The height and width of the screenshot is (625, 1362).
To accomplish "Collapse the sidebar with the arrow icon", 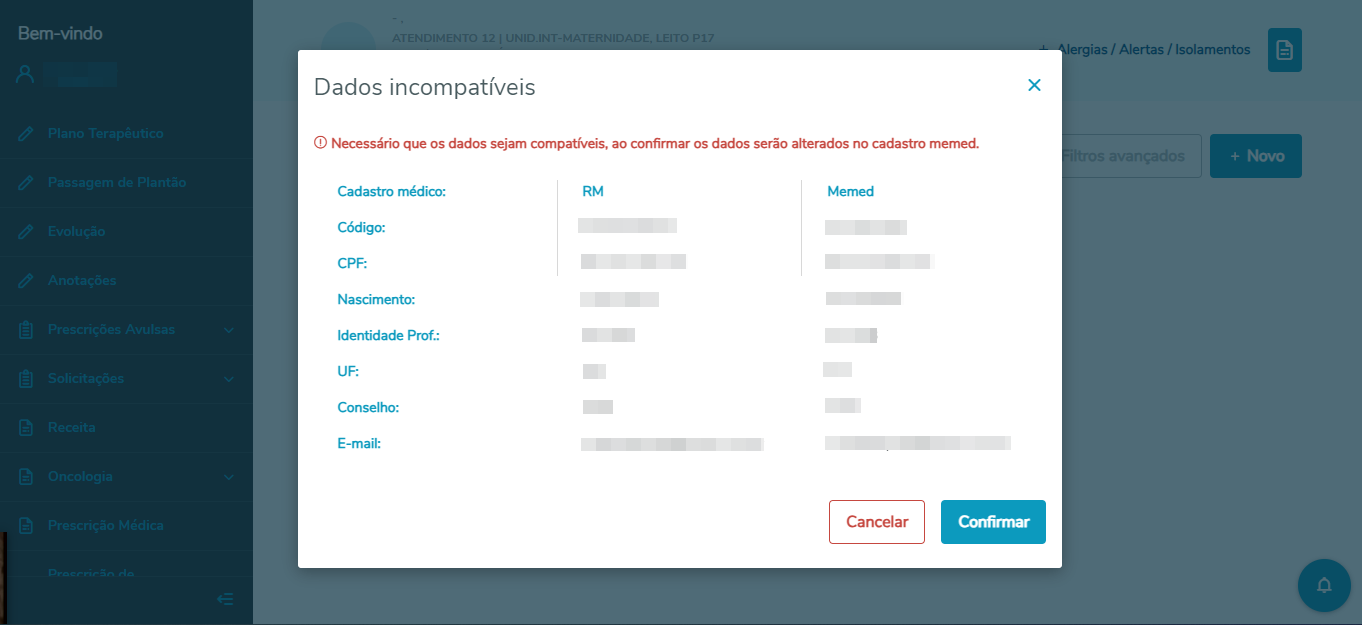I will tap(225, 599).
